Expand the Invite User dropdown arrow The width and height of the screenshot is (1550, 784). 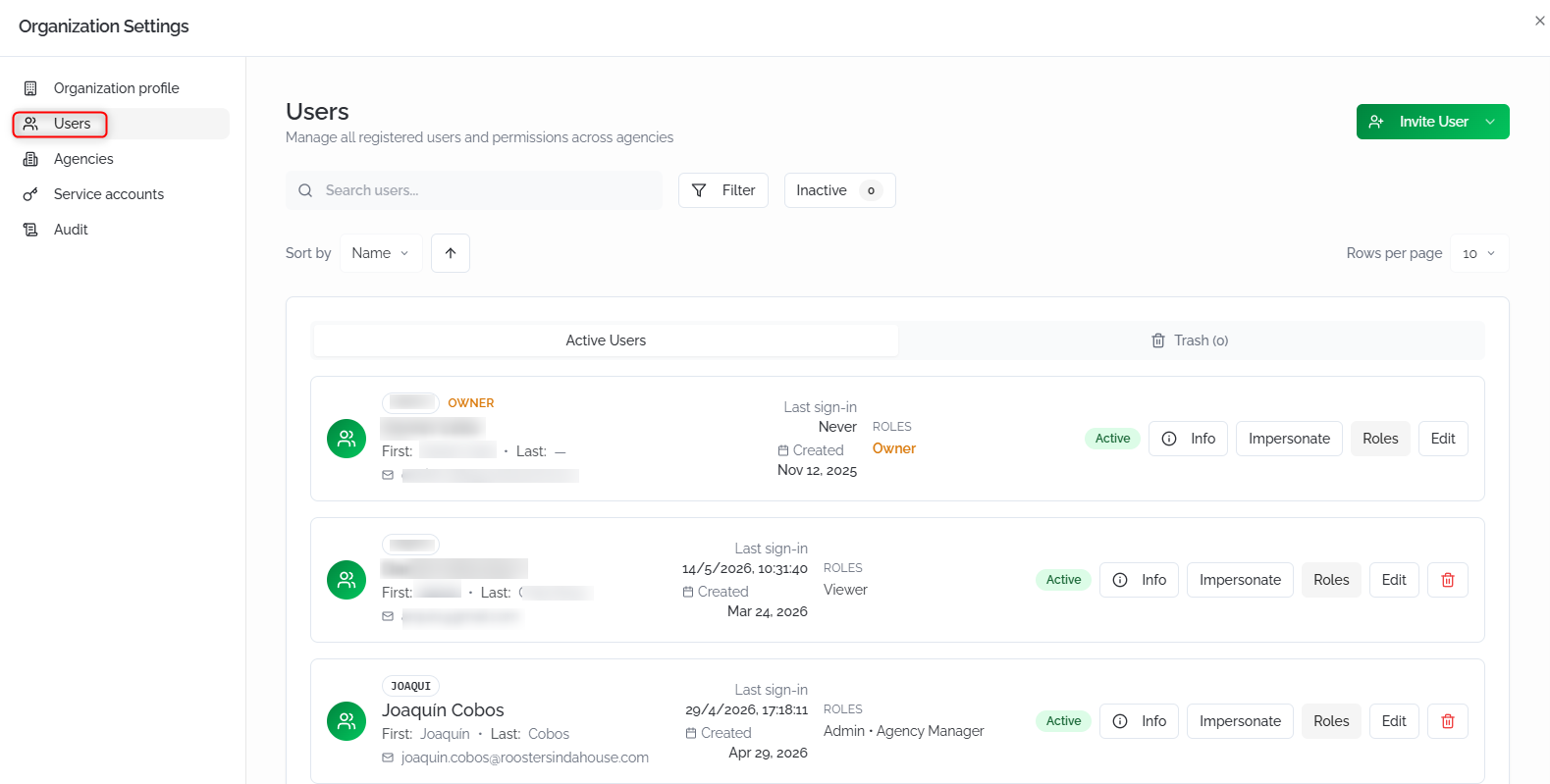pos(1490,122)
